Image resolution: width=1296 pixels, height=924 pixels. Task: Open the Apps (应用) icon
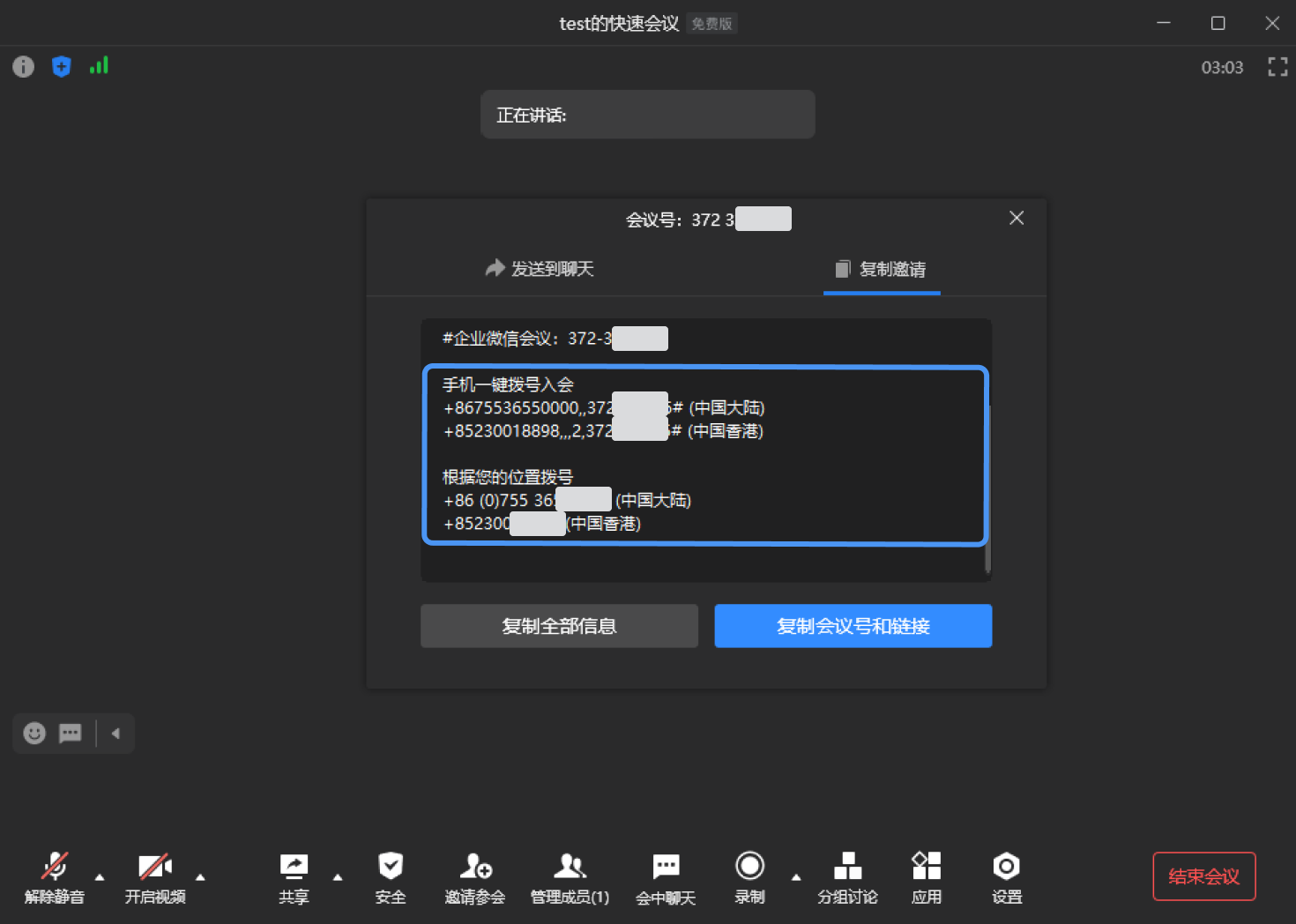point(926,876)
